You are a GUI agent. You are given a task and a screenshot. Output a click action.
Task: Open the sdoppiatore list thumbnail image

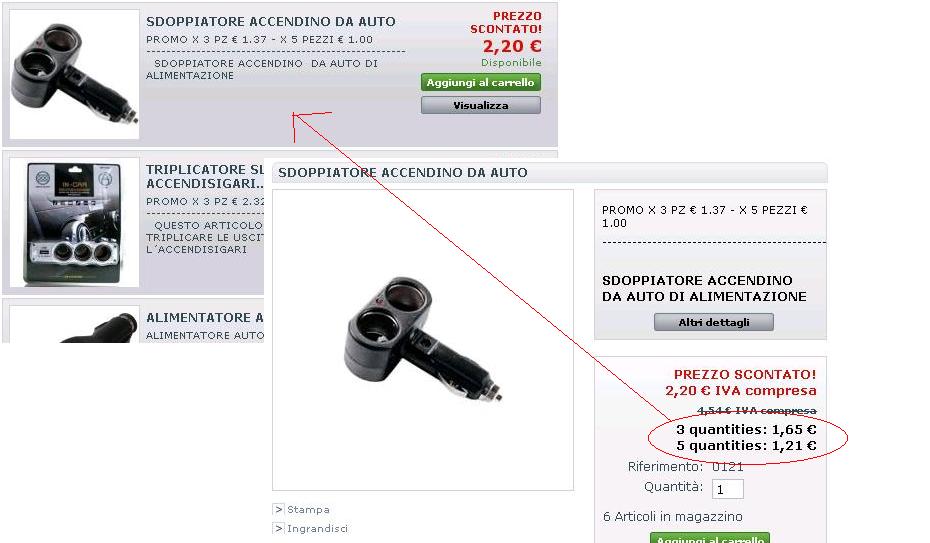coord(74,74)
